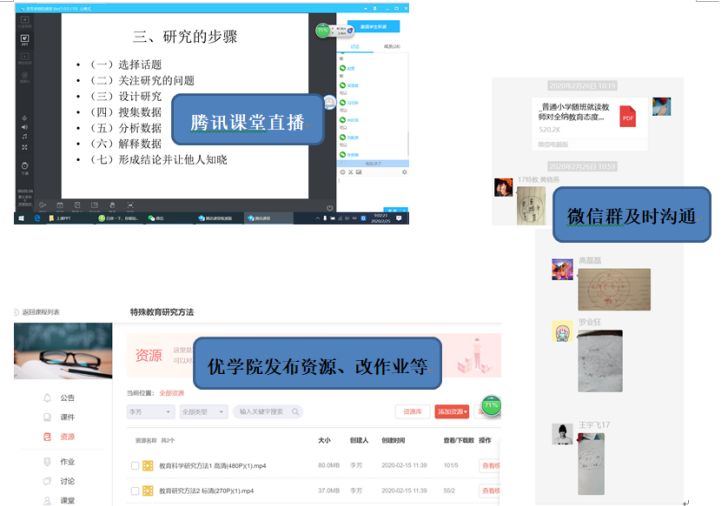This screenshot has height=506, width=727.
Task: Click the 公告 bell icon in sidebar
Action: tap(46, 398)
